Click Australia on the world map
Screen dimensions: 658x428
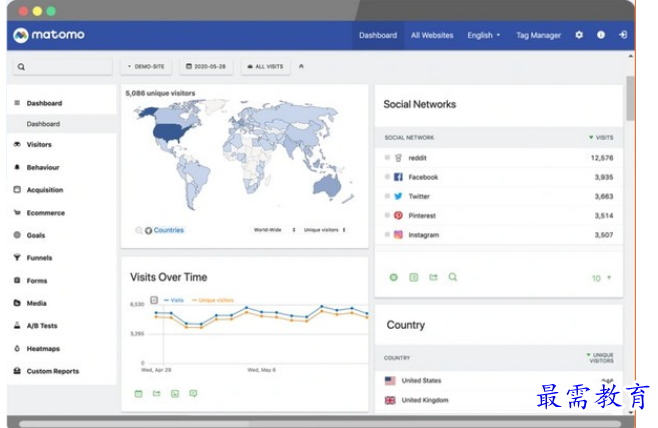coord(328,185)
